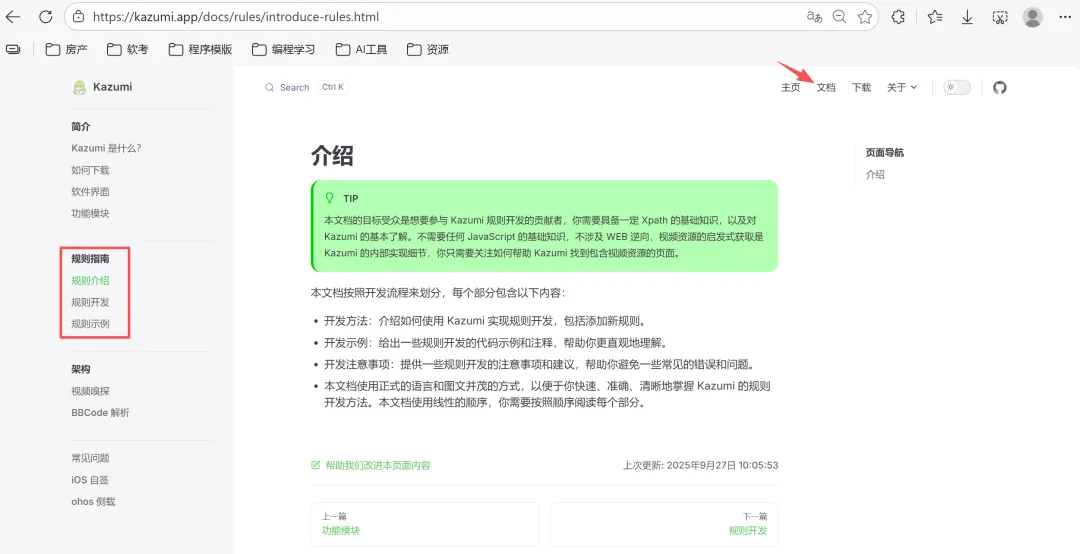Click the browser back arrow
1080x554 pixels.
pos(13,17)
